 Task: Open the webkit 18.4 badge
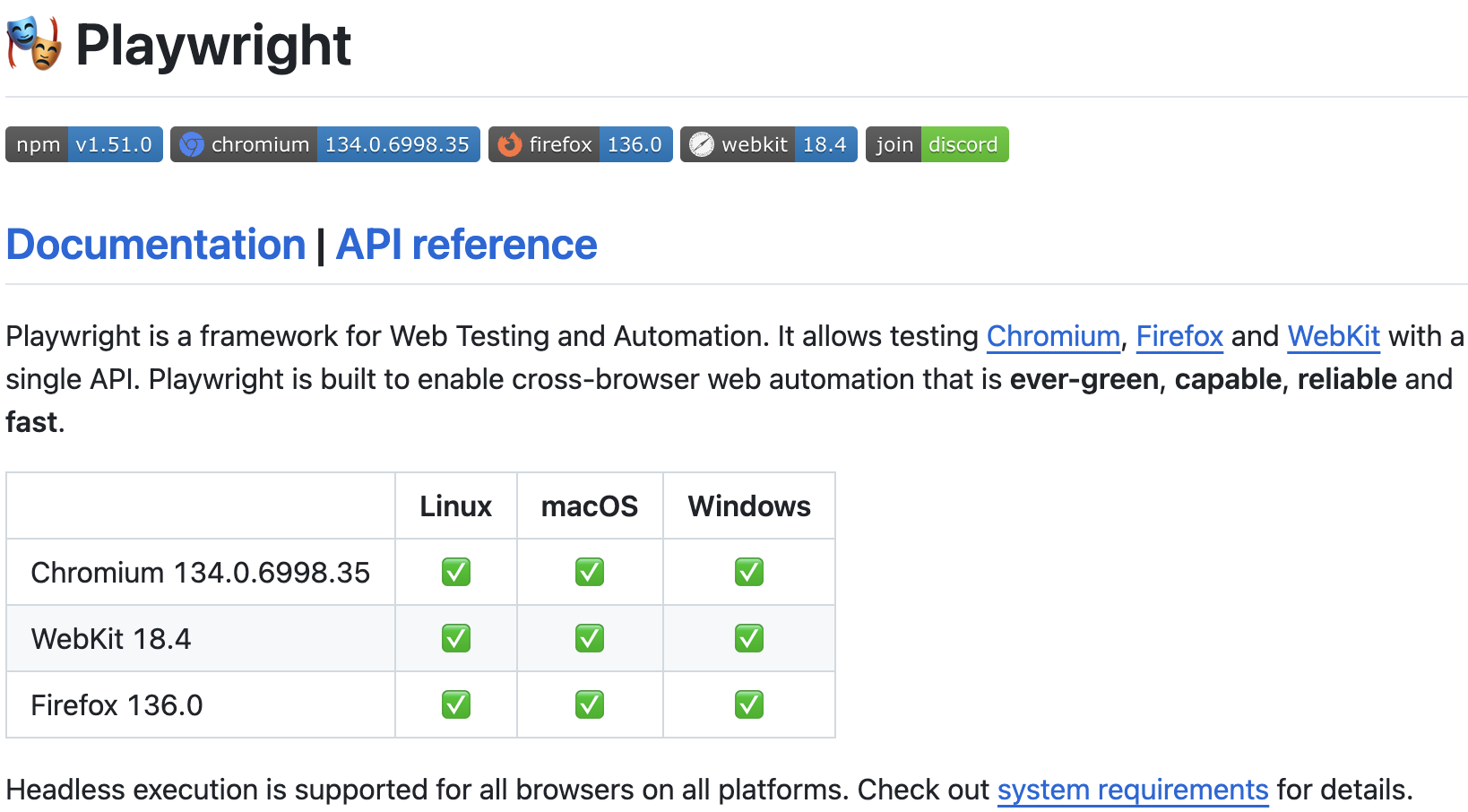point(769,144)
